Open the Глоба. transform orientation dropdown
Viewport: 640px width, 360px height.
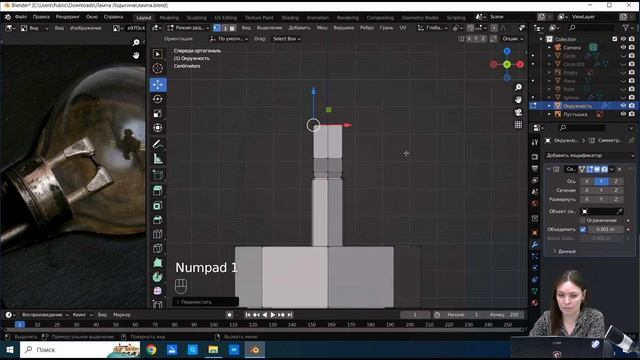(x=432, y=28)
